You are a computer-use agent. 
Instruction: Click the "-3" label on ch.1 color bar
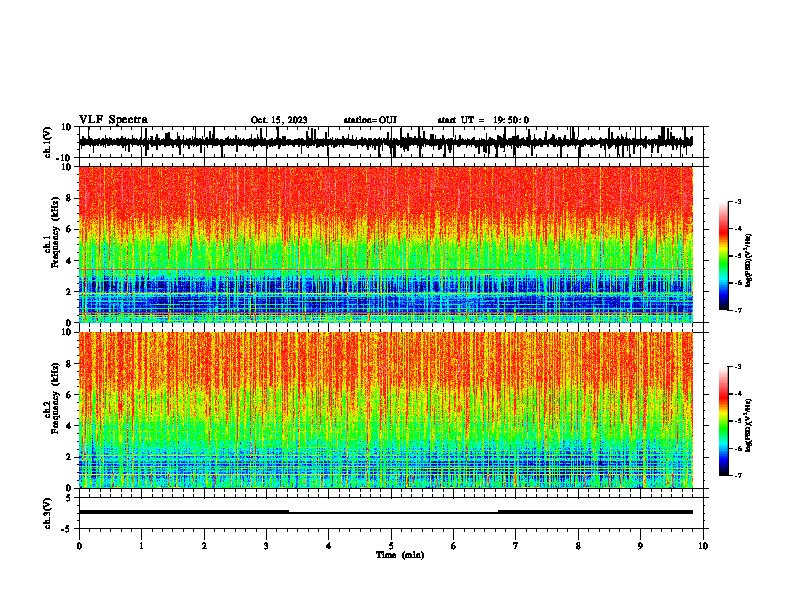pyautogui.click(x=737, y=201)
